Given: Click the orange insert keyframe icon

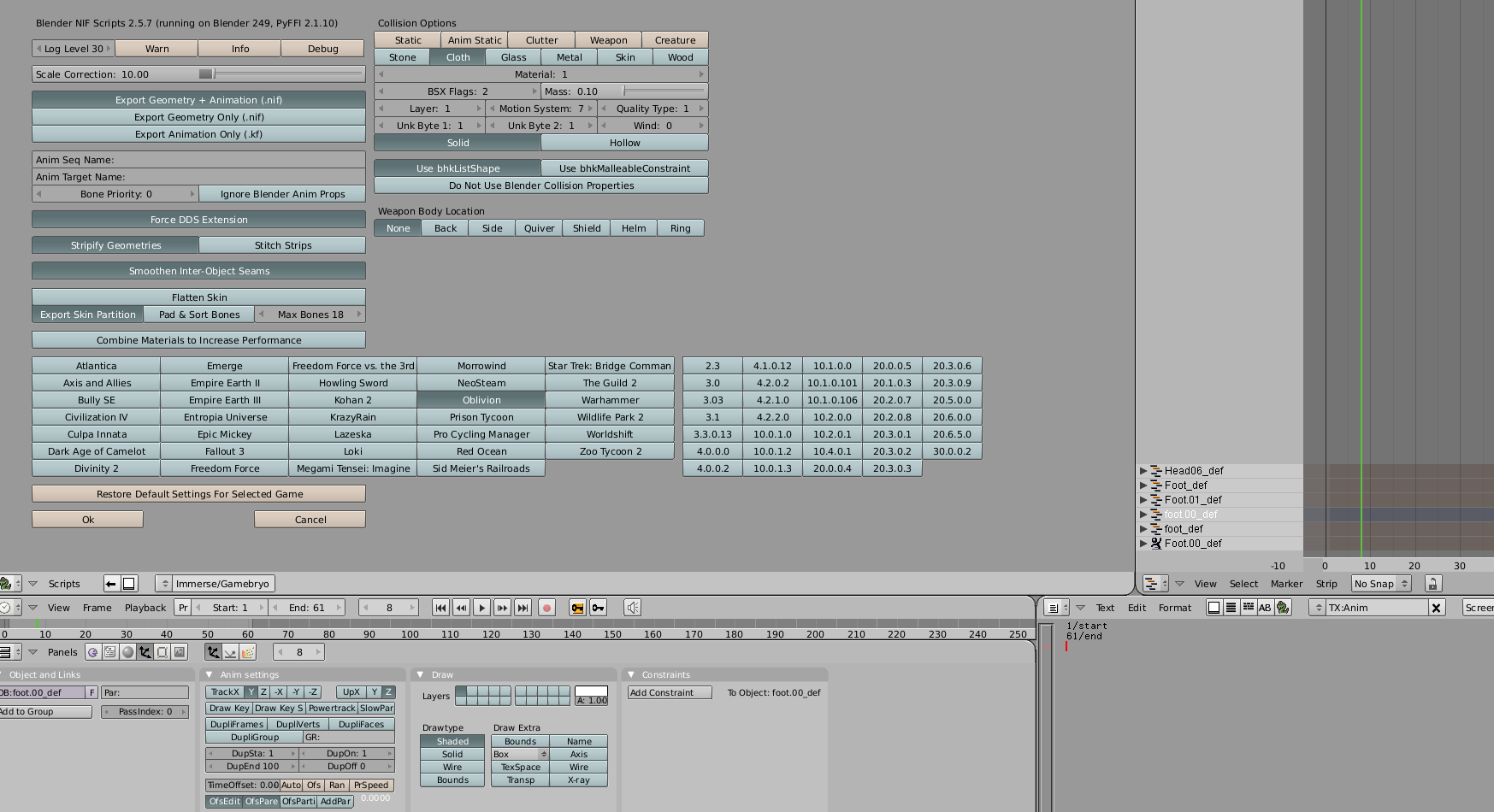Looking at the screenshot, I should point(577,608).
